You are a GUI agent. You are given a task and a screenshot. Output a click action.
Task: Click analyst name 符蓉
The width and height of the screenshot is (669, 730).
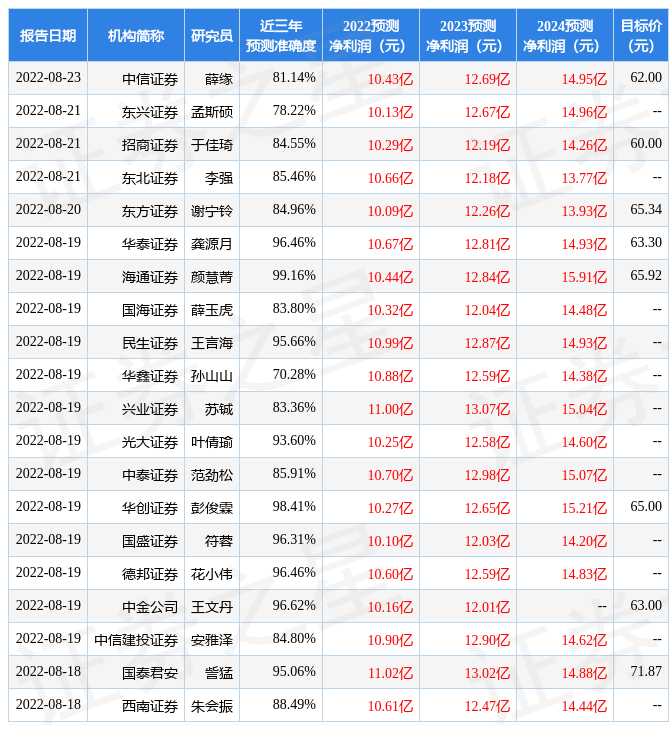[219, 541]
